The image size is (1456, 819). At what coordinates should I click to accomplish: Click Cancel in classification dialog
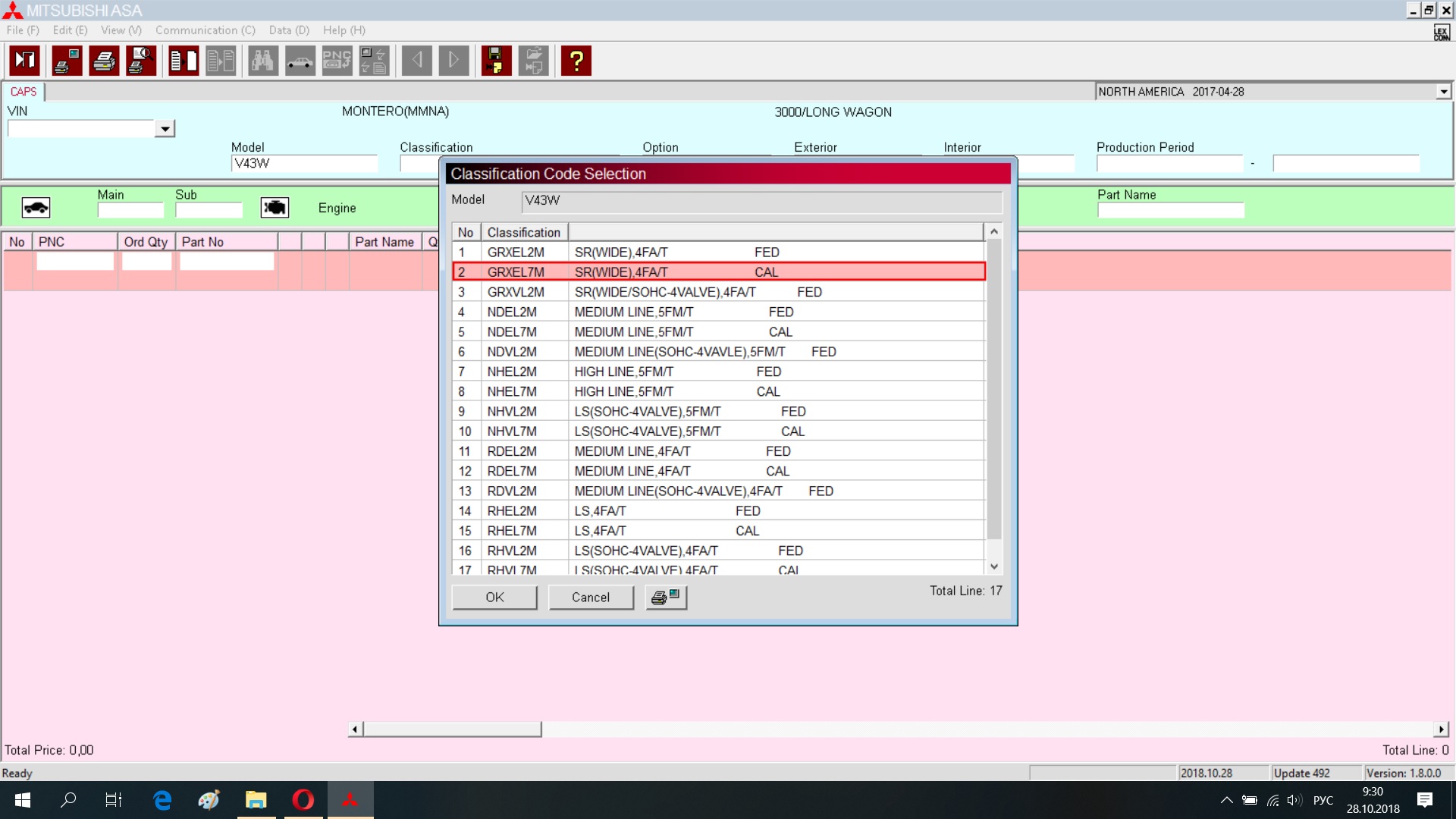(590, 598)
